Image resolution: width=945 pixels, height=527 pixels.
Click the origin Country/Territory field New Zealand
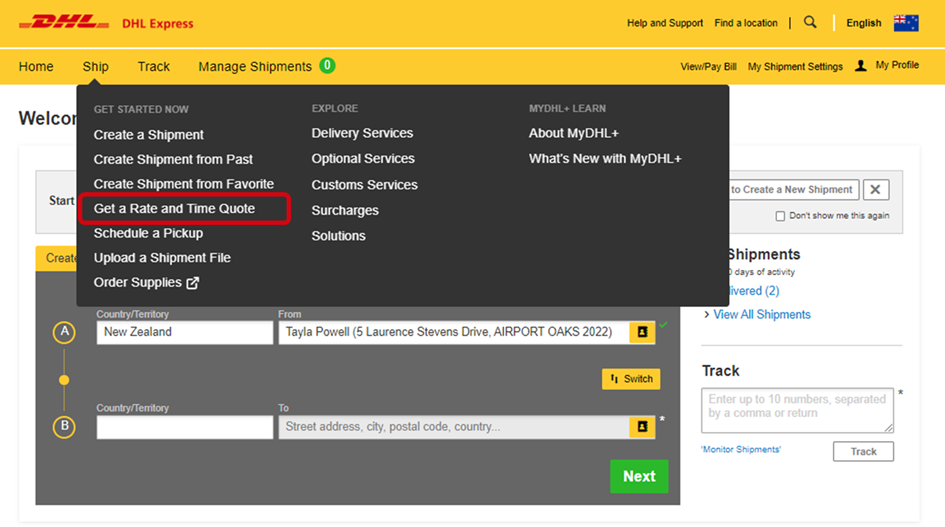[184, 332]
